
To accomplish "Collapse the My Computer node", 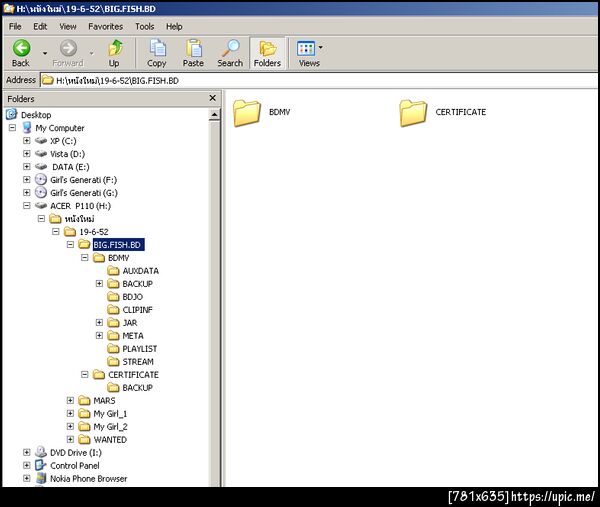I will click(x=12, y=127).
